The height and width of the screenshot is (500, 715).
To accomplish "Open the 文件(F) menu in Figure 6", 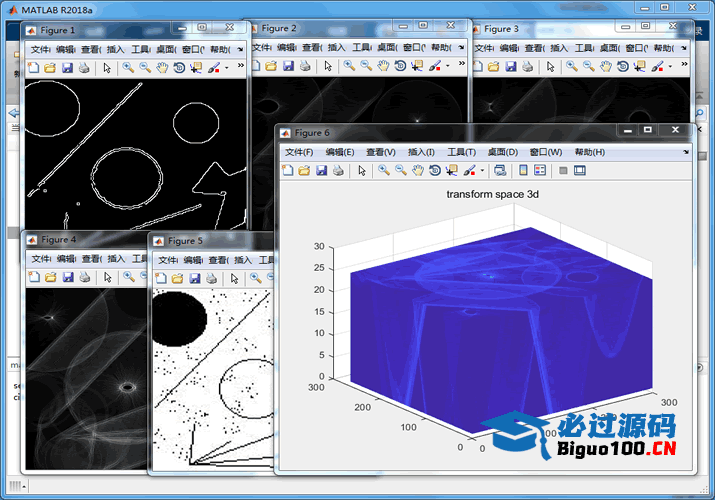I will click(x=299, y=152).
